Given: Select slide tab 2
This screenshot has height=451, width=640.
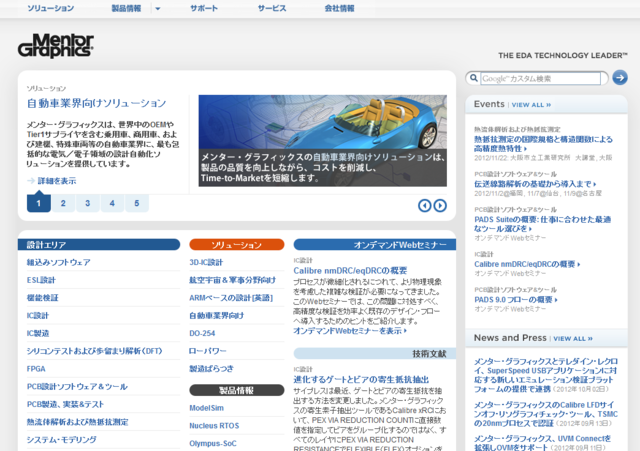Looking at the screenshot, I should coord(63,203).
